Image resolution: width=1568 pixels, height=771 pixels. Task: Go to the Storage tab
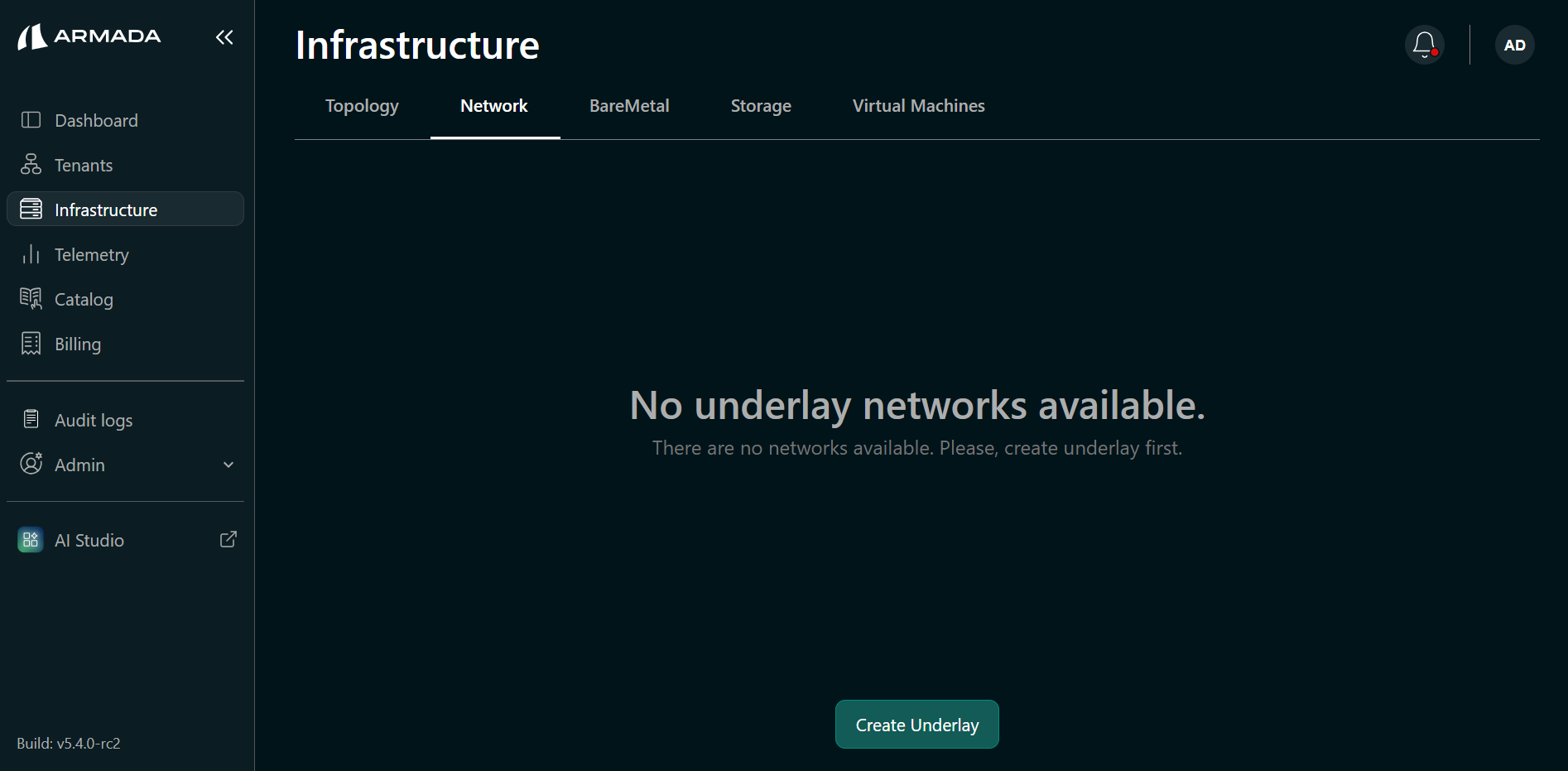(x=761, y=106)
